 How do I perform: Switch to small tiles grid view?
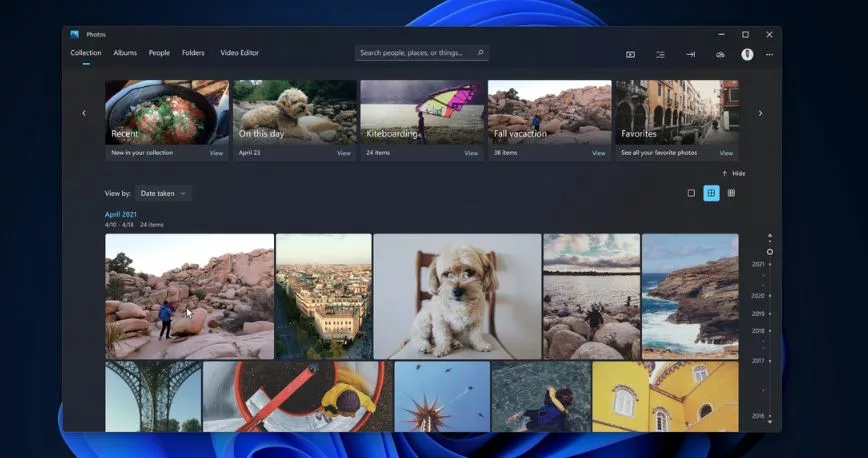(731, 193)
